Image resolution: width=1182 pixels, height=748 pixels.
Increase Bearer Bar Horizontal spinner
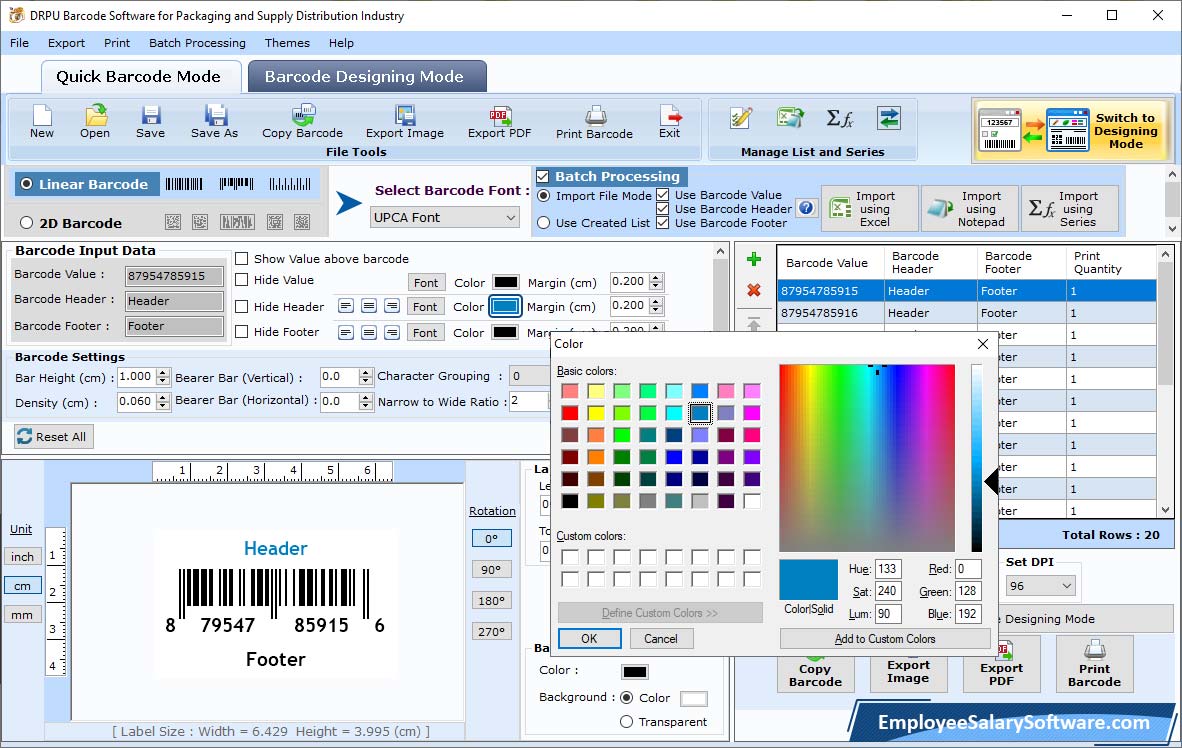point(366,397)
